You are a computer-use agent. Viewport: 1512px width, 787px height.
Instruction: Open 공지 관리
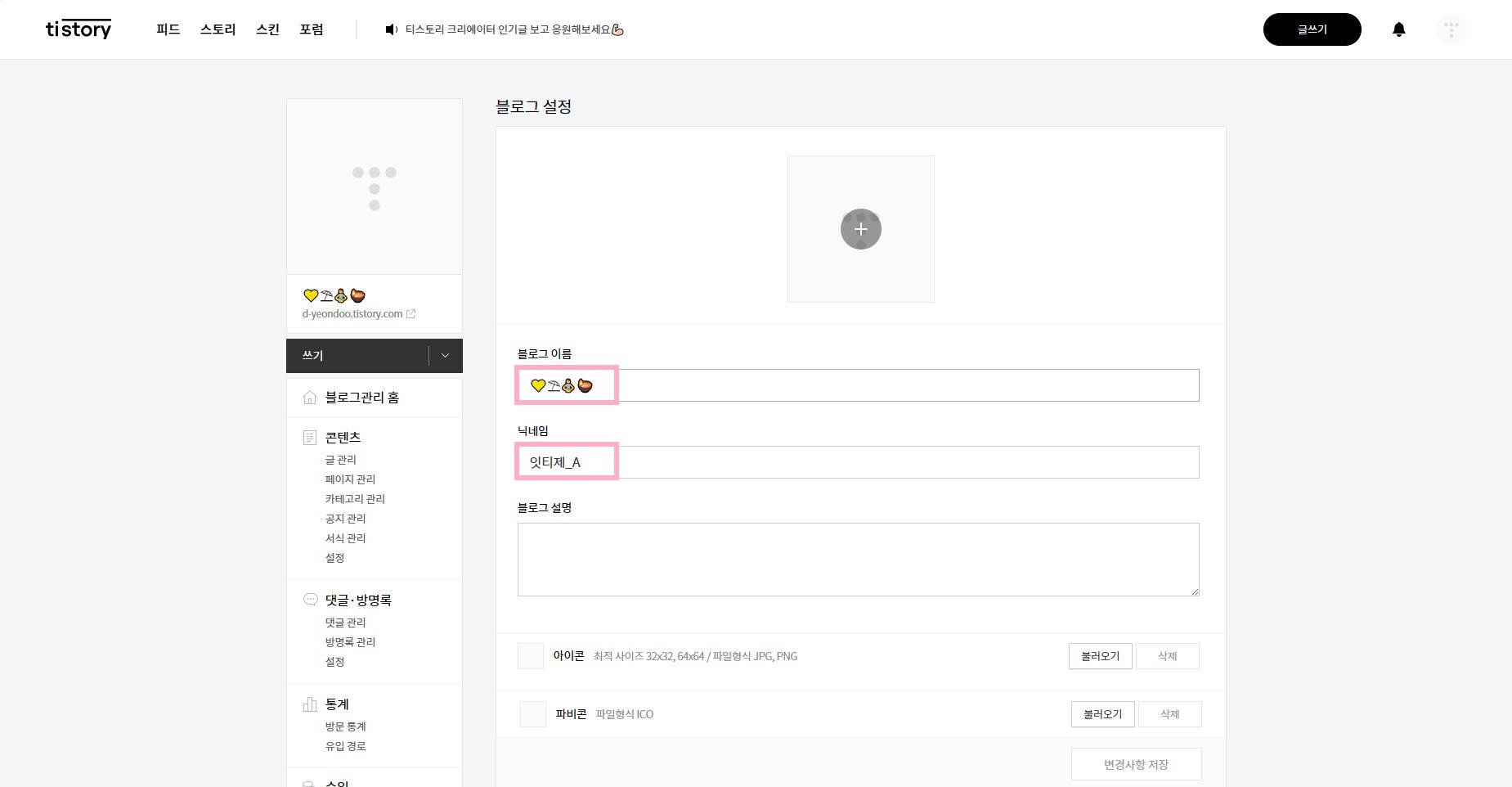[345, 519]
